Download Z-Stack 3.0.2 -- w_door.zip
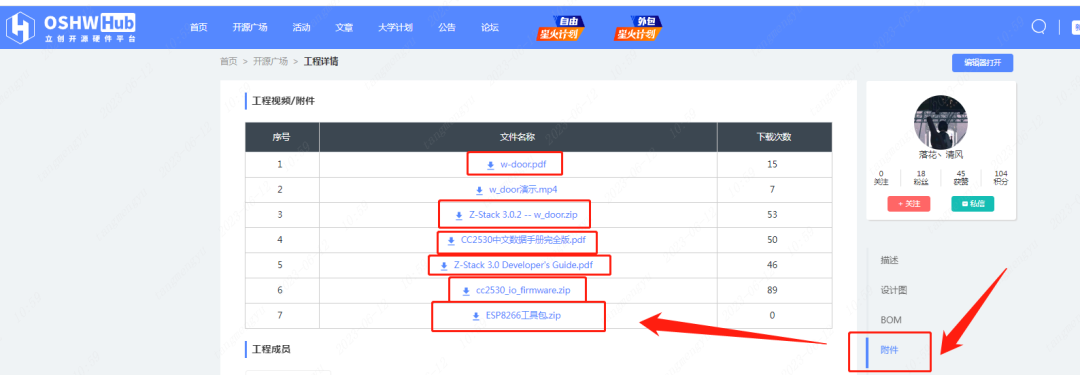The image size is (1080, 375). coord(523,215)
